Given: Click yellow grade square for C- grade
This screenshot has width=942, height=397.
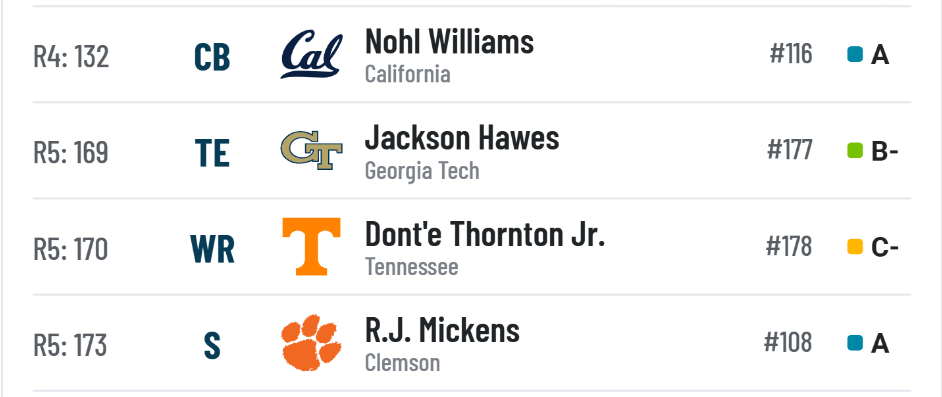Looking at the screenshot, I should (855, 247).
